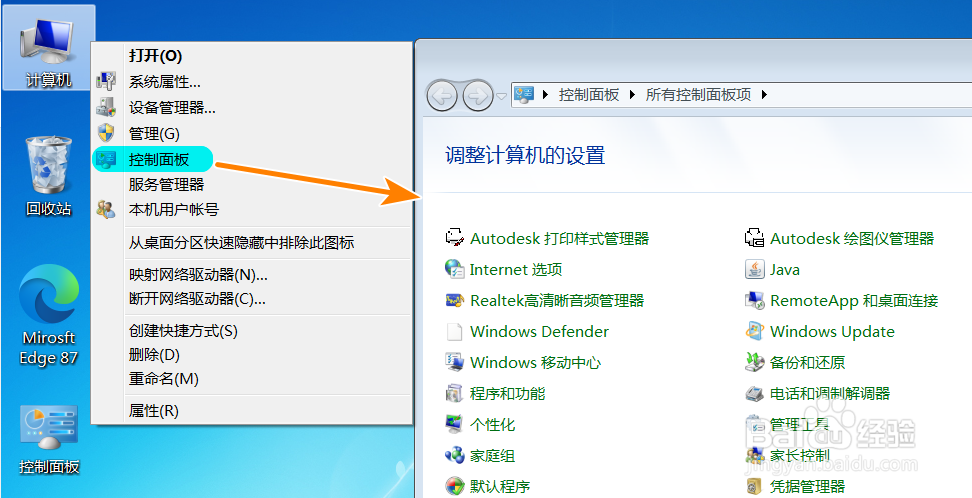Click the Autodesk 打印样式管理器 printer icon
The height and width of the screenshot is (498, 972).
(x=455, y=238)
